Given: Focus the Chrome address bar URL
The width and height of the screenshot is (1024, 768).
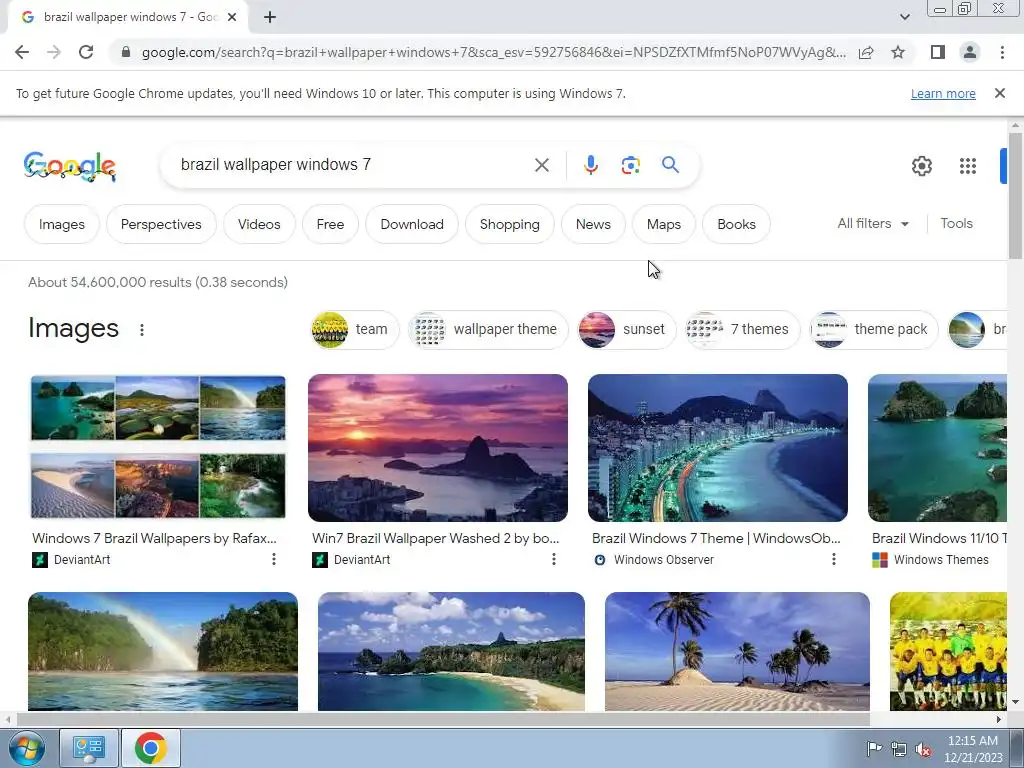Looking at the screenshot, I should point(493,52).
